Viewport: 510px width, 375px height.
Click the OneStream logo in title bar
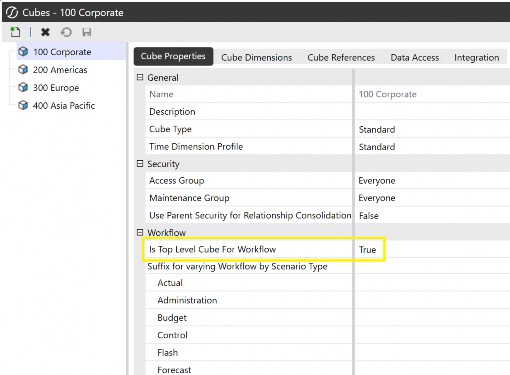pos(12,13)
